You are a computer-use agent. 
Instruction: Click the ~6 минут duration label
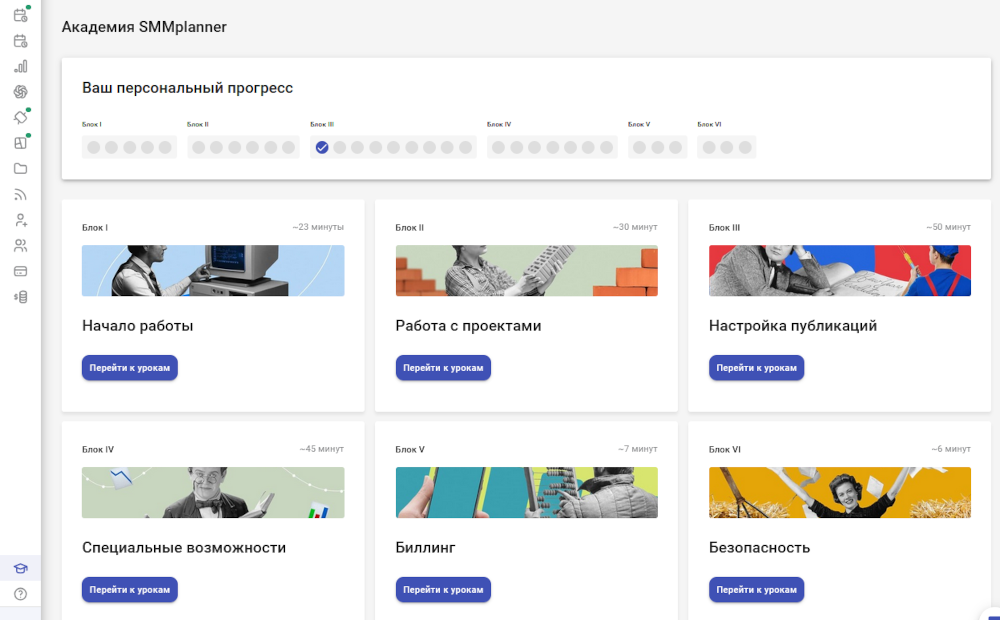pos(951,449)
